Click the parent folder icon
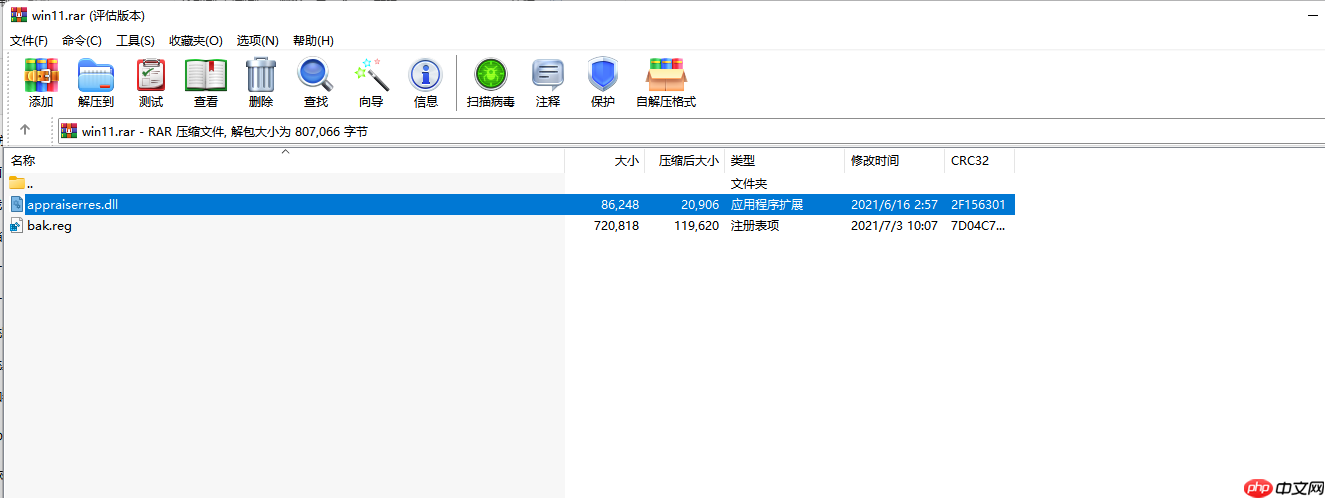The height and width of the screenshot is (498, 1325). tap(17, 183)
